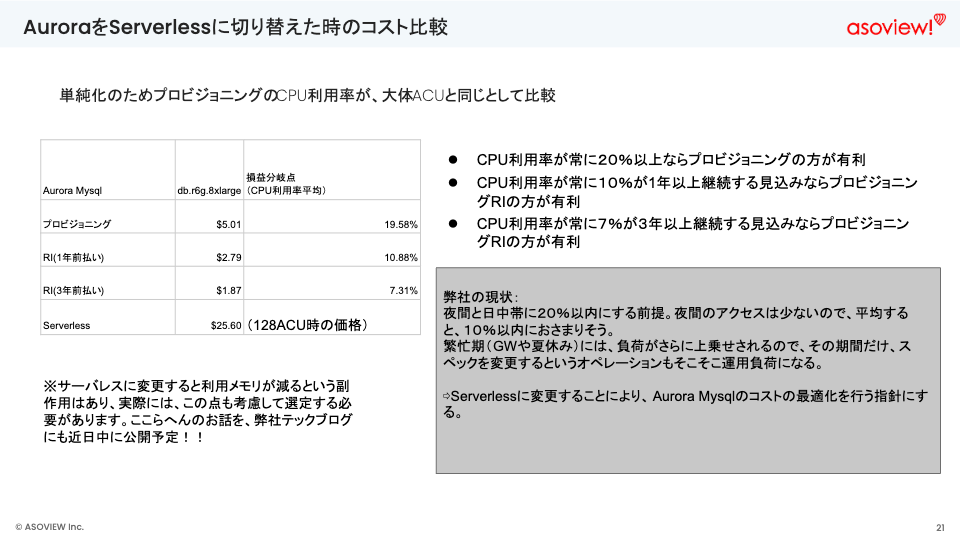Click the footnote starting '※サーバレスに変更すると'
The height and width of the screenshot is (540, 960).
pos(197,411)
